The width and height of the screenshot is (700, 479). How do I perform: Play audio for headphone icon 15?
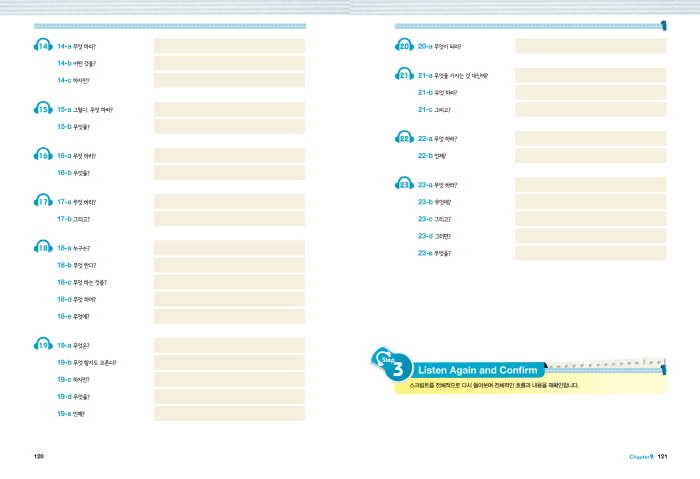[43, 109]
